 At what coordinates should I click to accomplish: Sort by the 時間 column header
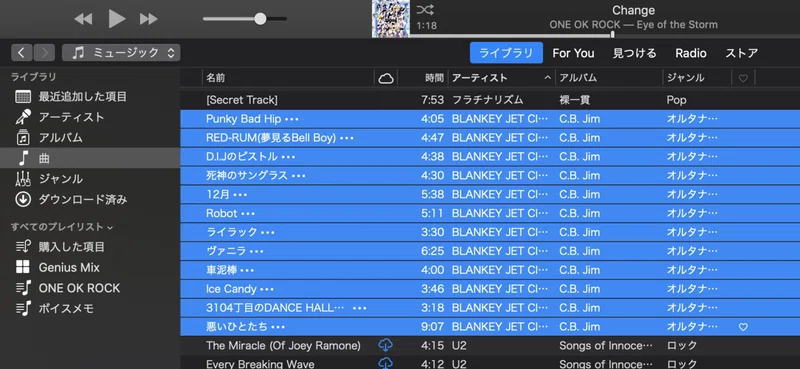coord(435,78)
